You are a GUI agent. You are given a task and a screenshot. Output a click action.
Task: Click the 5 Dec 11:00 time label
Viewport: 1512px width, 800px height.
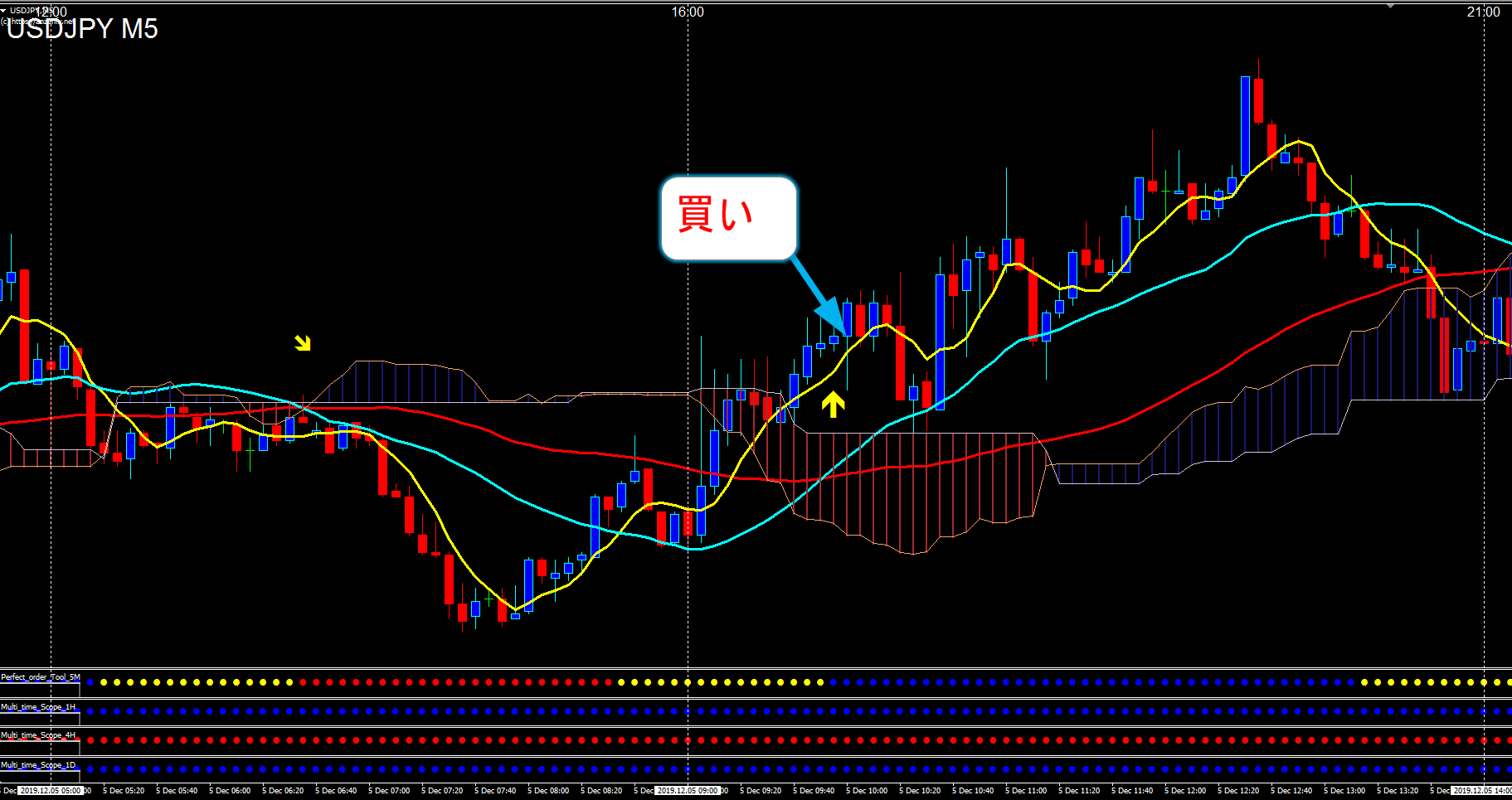pyautogui.click(x=1026, y=791)
